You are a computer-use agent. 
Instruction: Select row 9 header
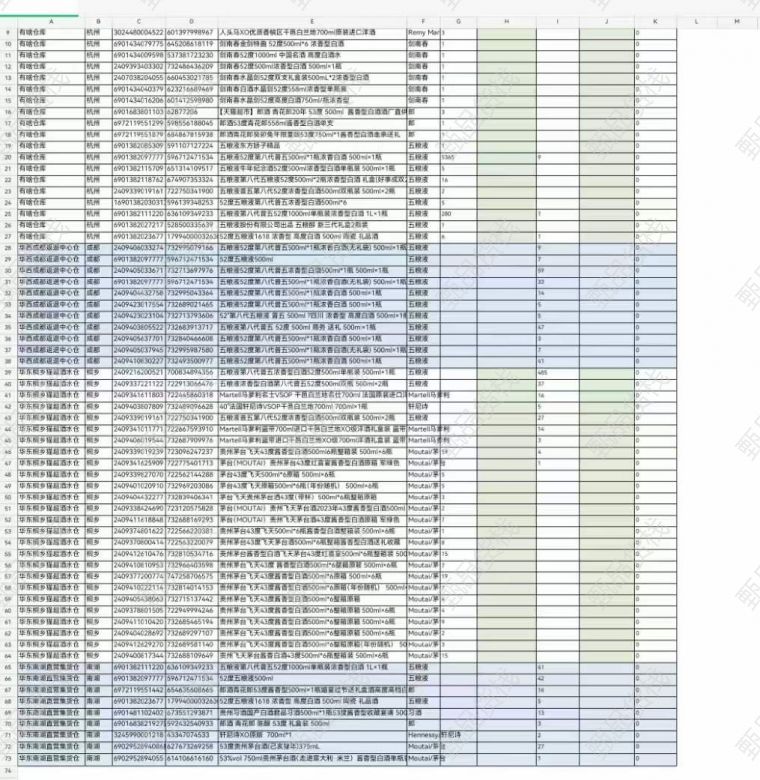(x=8, y=32)
